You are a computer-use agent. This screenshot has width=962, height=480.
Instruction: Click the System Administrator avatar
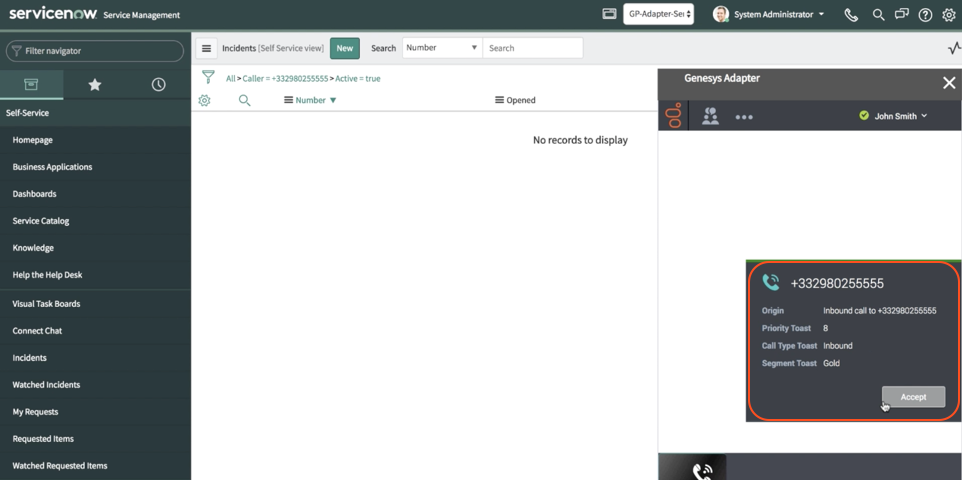point(721,14)
